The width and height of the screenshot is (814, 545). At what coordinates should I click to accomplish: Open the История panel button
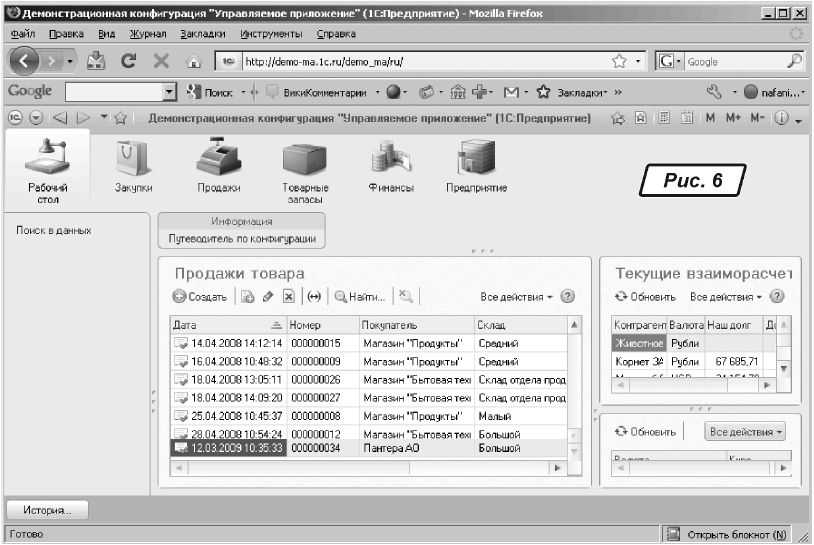pyautogui.click(x=46, y=510)
